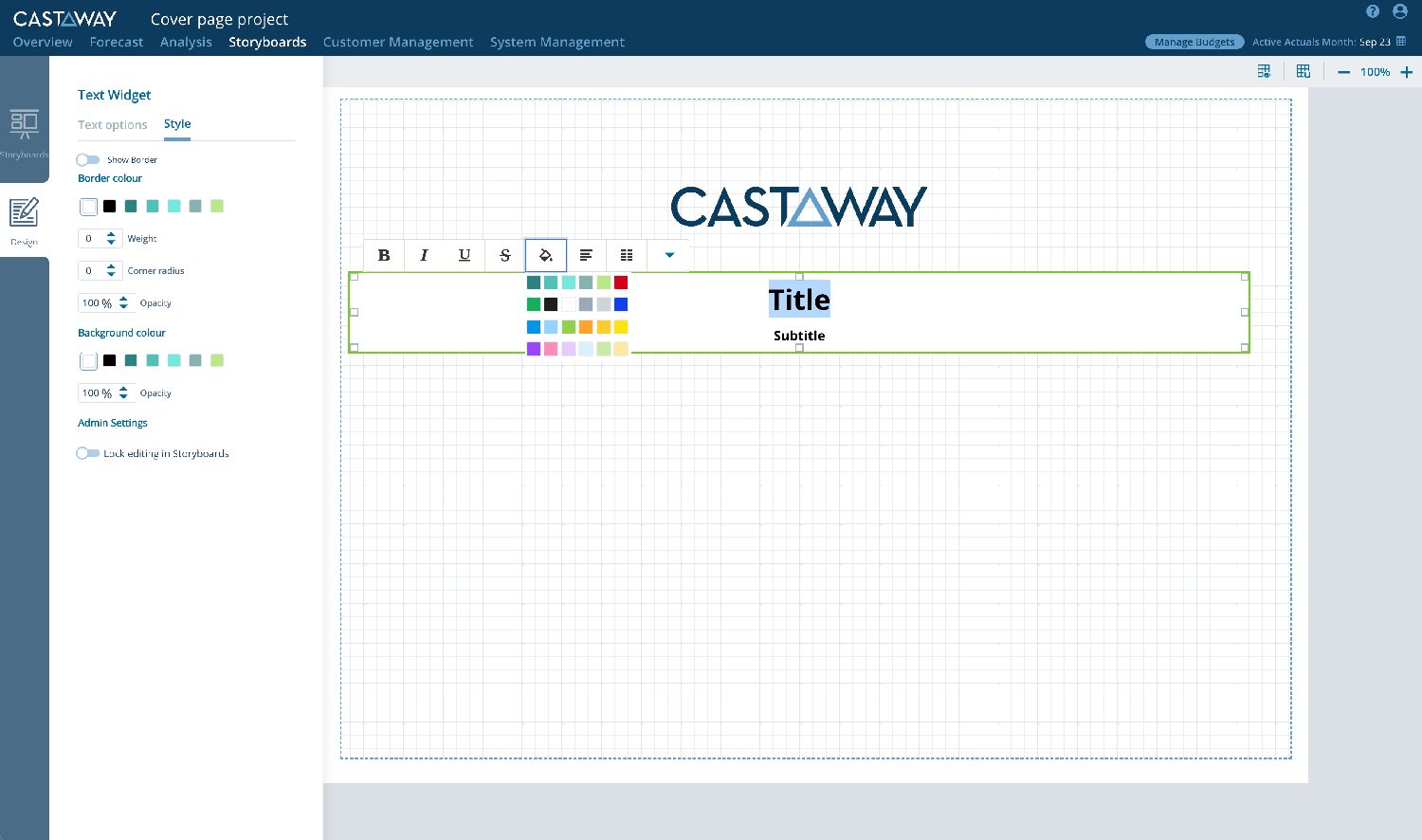Click the Castaway logo in header
This screenshot has height=840, width=1422.
click(x=64, y=19)
